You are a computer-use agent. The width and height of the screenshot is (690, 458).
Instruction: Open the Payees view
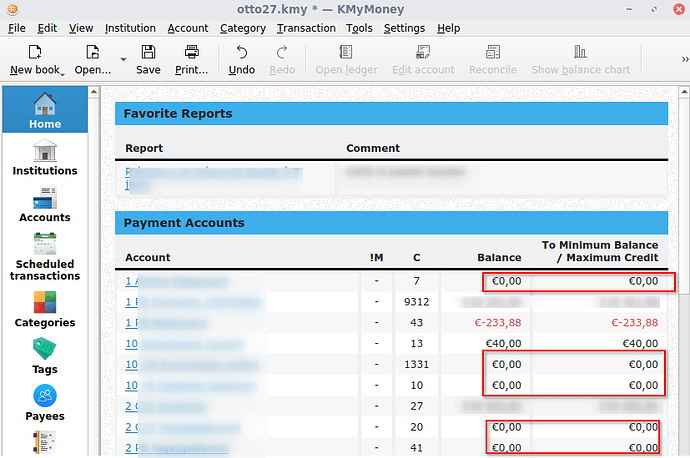(x=44, y=402)
